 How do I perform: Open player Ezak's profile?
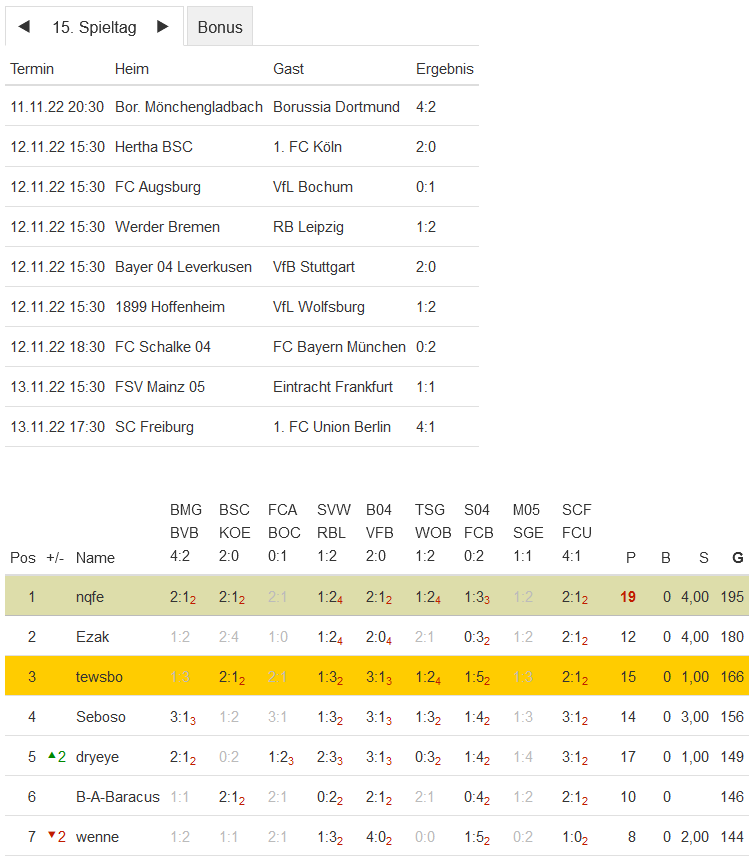click(x=92, y=637)
